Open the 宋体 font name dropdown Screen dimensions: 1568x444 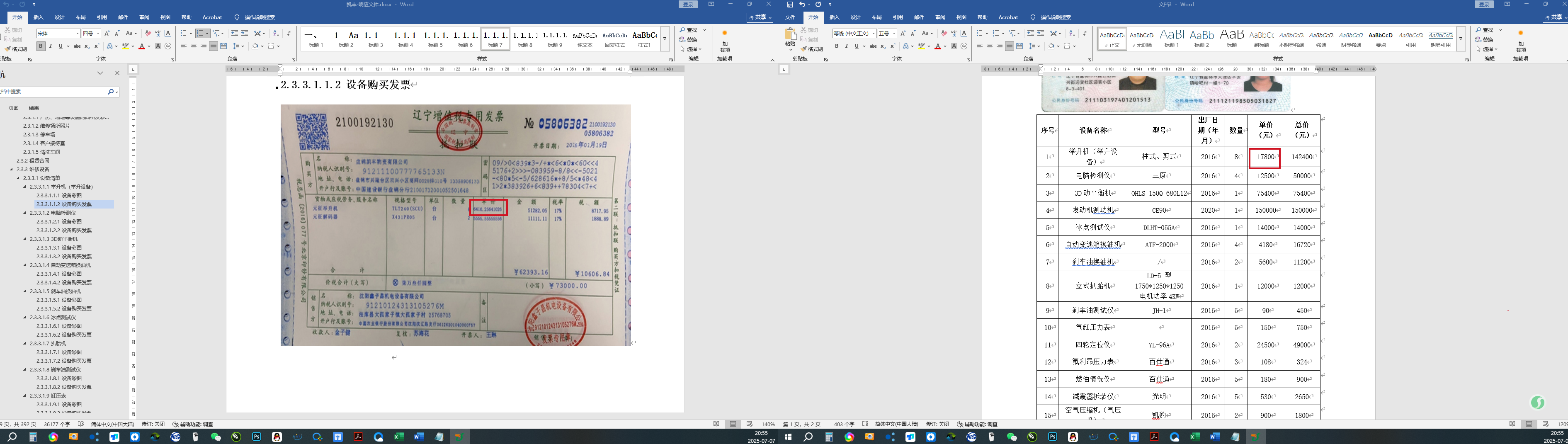tap(77, 34)
